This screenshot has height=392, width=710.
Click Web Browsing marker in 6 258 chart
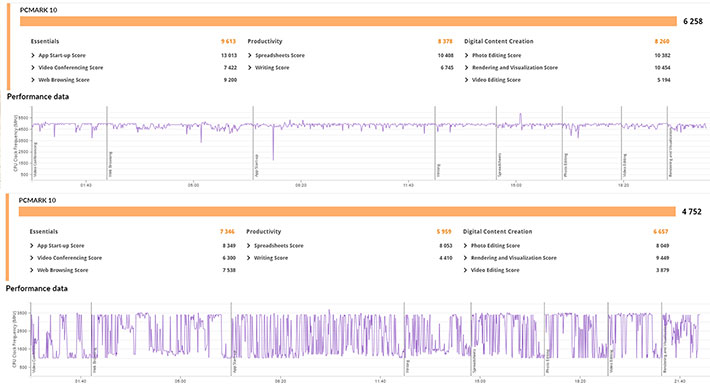coord(111,164)
